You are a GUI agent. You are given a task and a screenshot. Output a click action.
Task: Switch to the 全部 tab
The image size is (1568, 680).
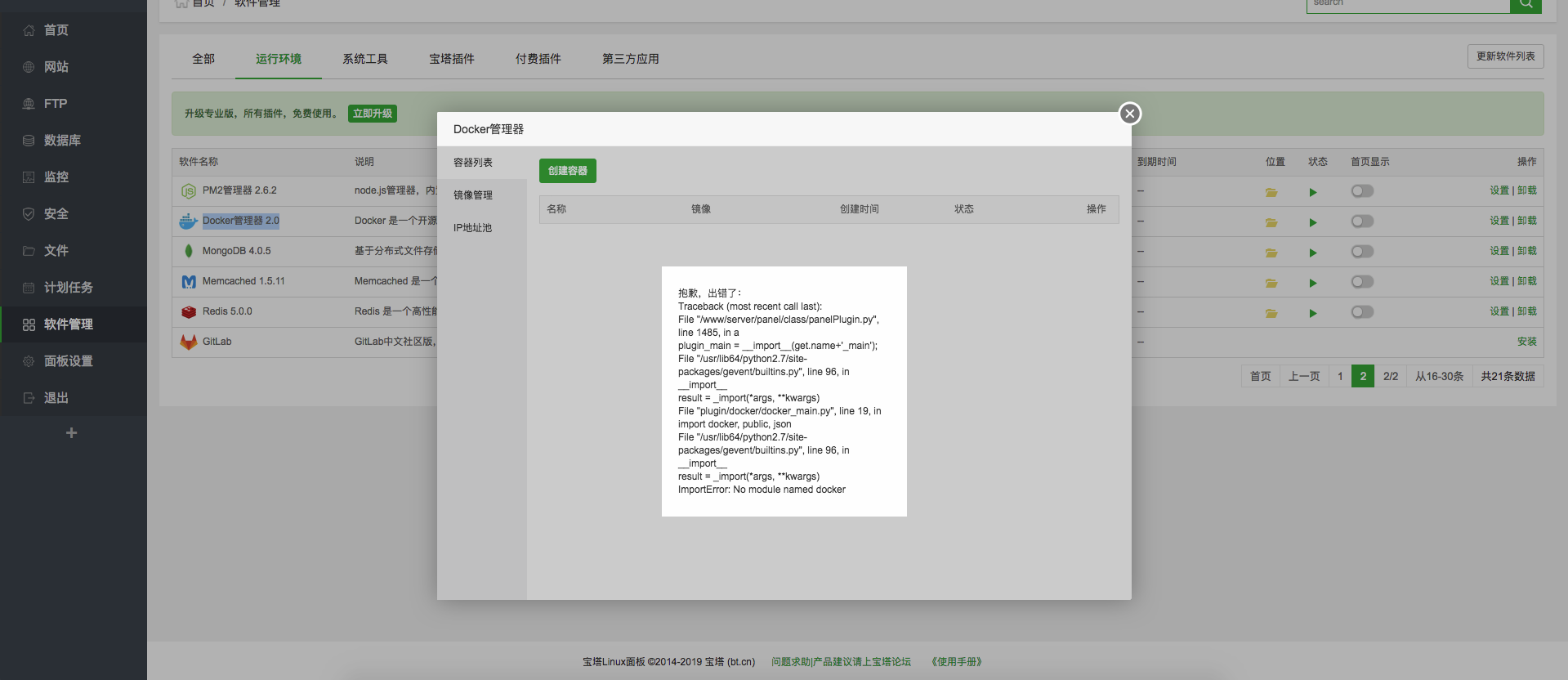tap(203, 59)
